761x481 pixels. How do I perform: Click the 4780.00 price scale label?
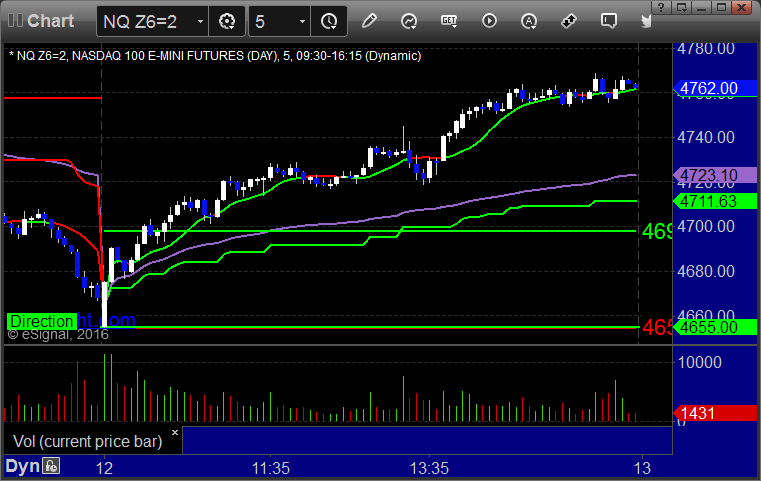coord(706,49)
